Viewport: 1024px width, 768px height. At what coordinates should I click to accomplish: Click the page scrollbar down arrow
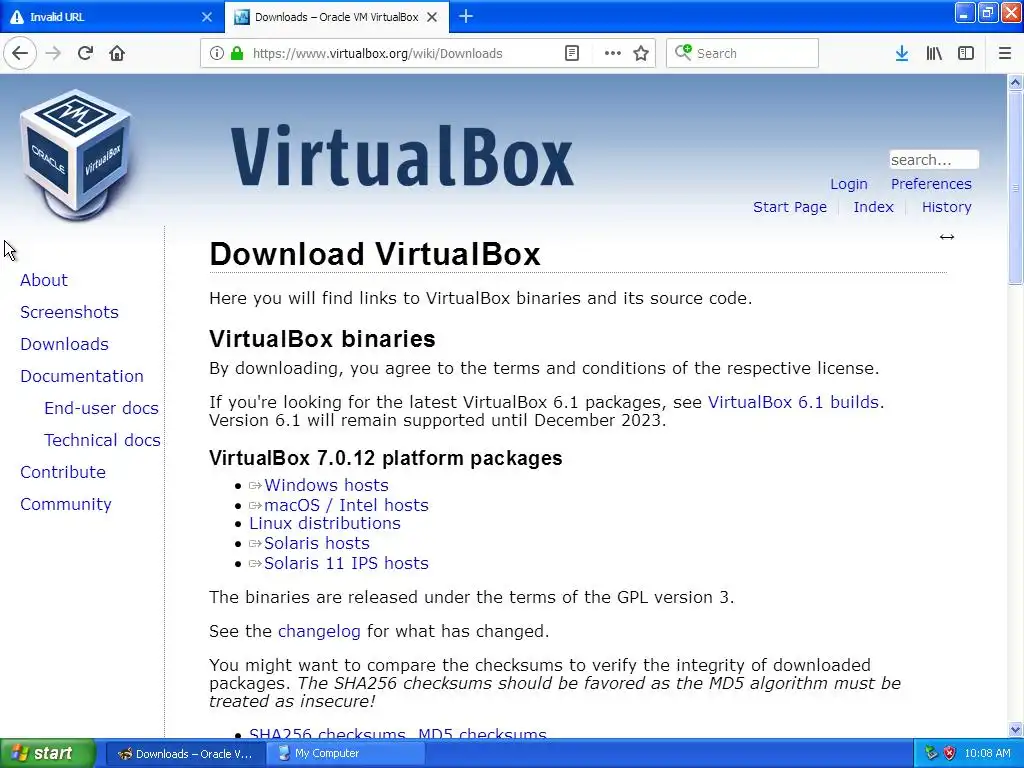click(1015, 729)
